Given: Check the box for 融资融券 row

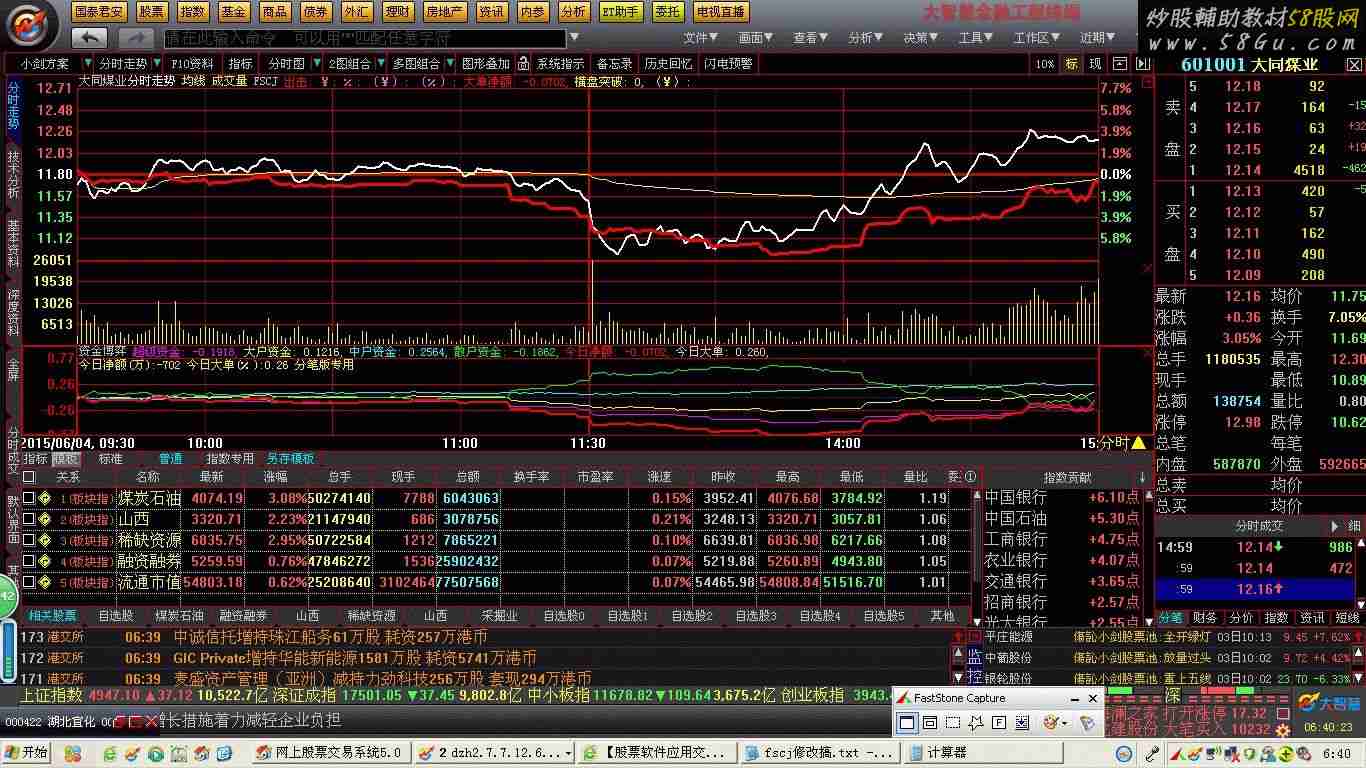Looking at the screenshot, I should pos(29,561).
